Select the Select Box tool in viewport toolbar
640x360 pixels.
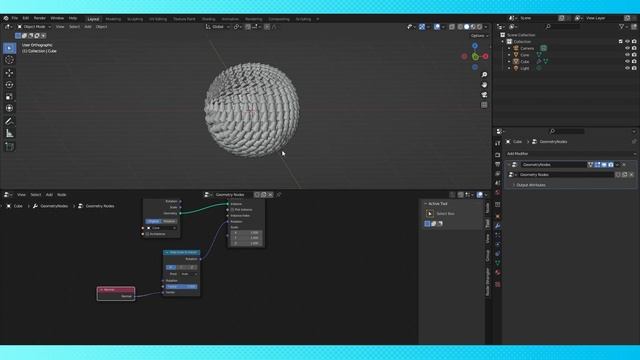click(9, 48)
